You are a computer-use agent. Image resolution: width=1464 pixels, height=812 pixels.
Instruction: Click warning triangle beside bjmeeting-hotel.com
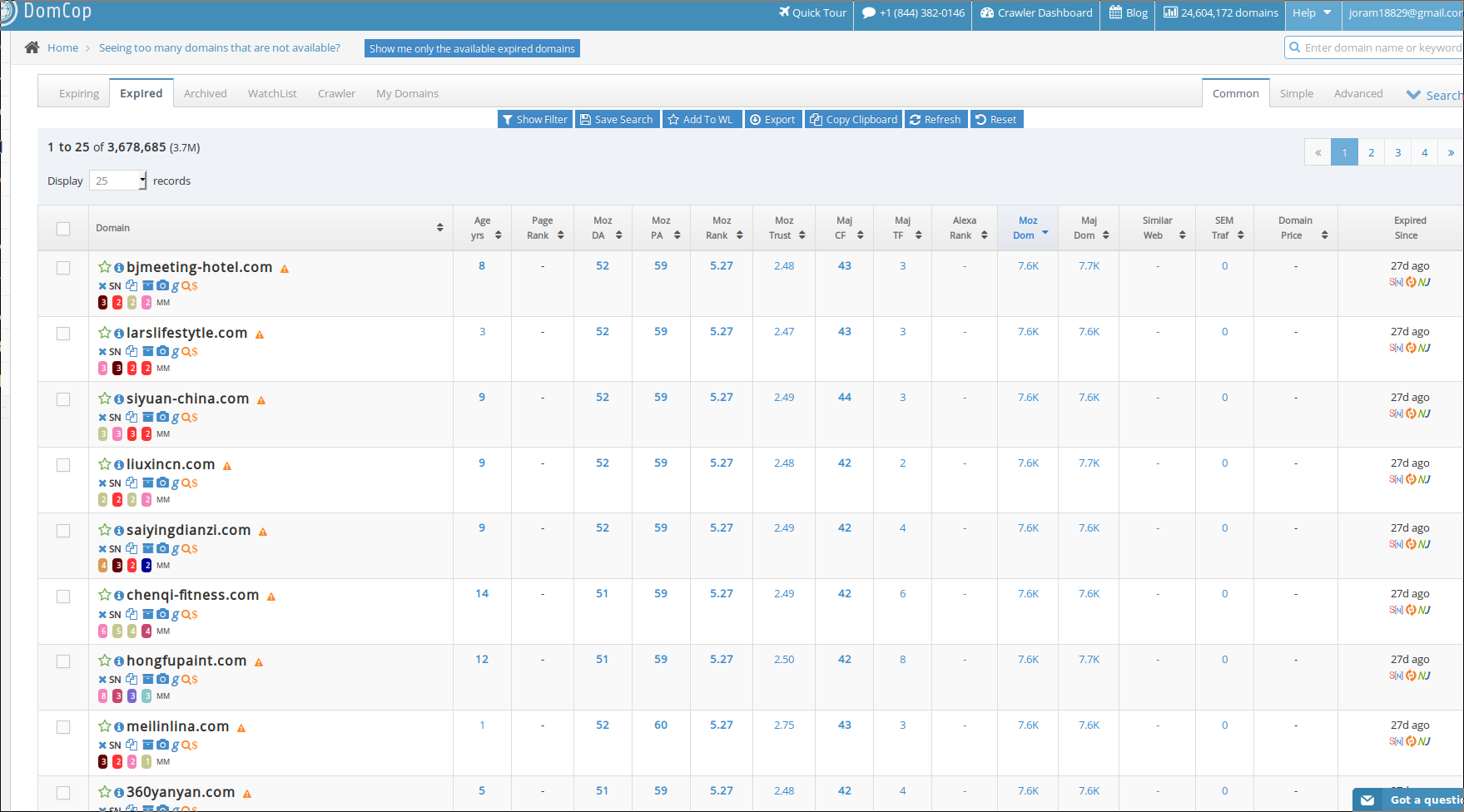(x=285, y=269)
